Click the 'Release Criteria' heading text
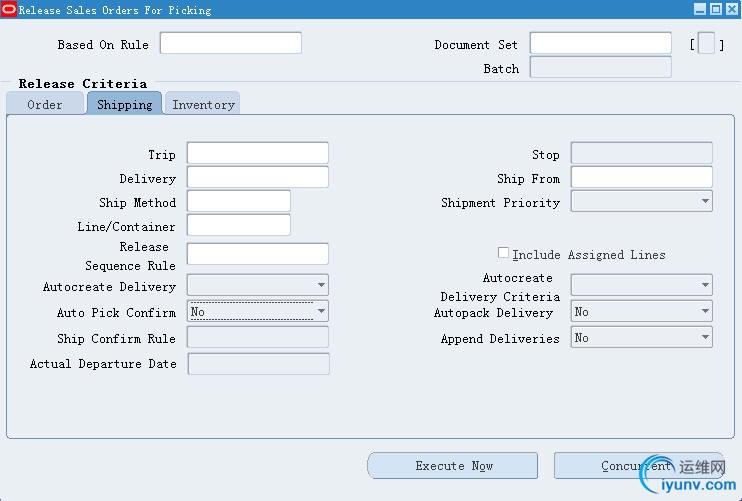The height and width of the screenshot is (501, 742). (83, 84)
